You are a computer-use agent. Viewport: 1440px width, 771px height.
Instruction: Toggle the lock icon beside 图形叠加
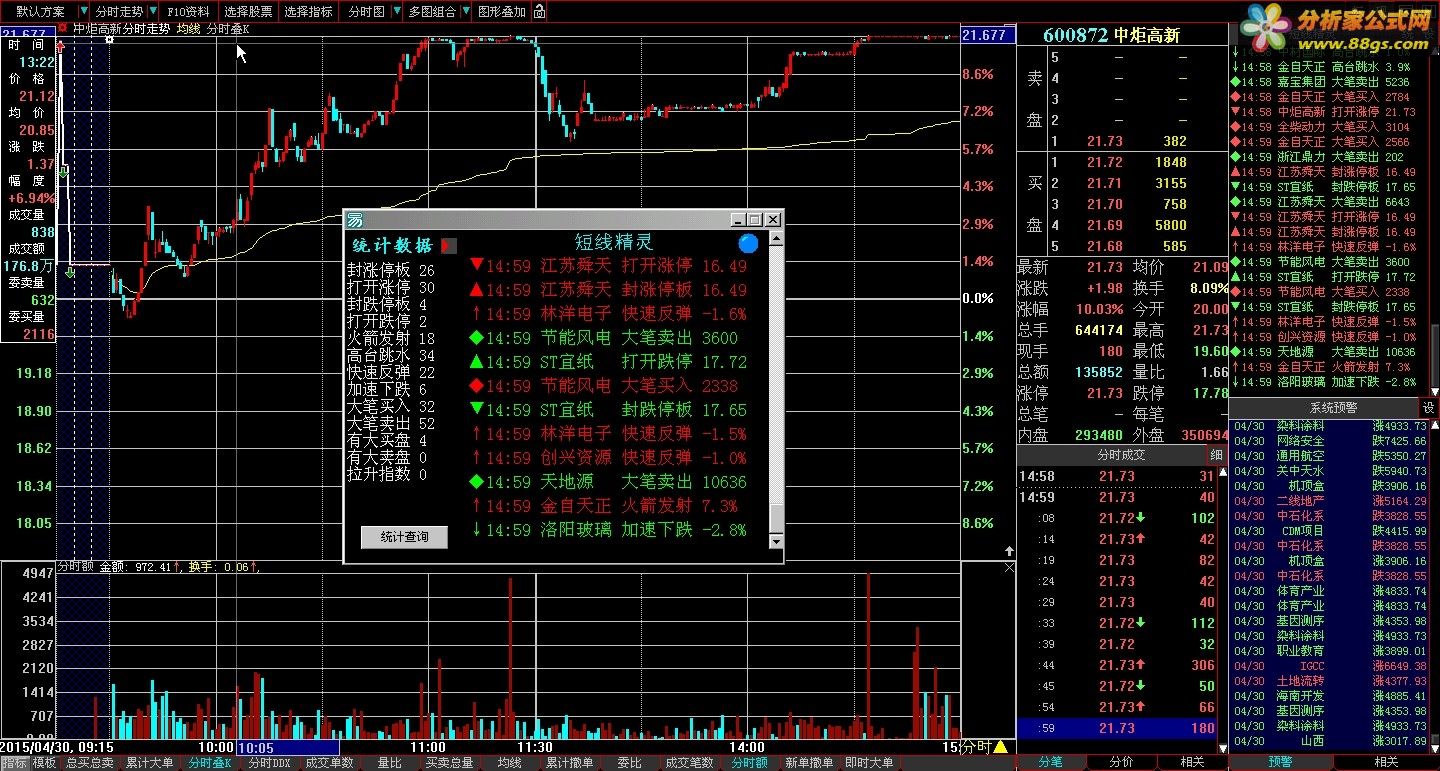click(539, 12)
